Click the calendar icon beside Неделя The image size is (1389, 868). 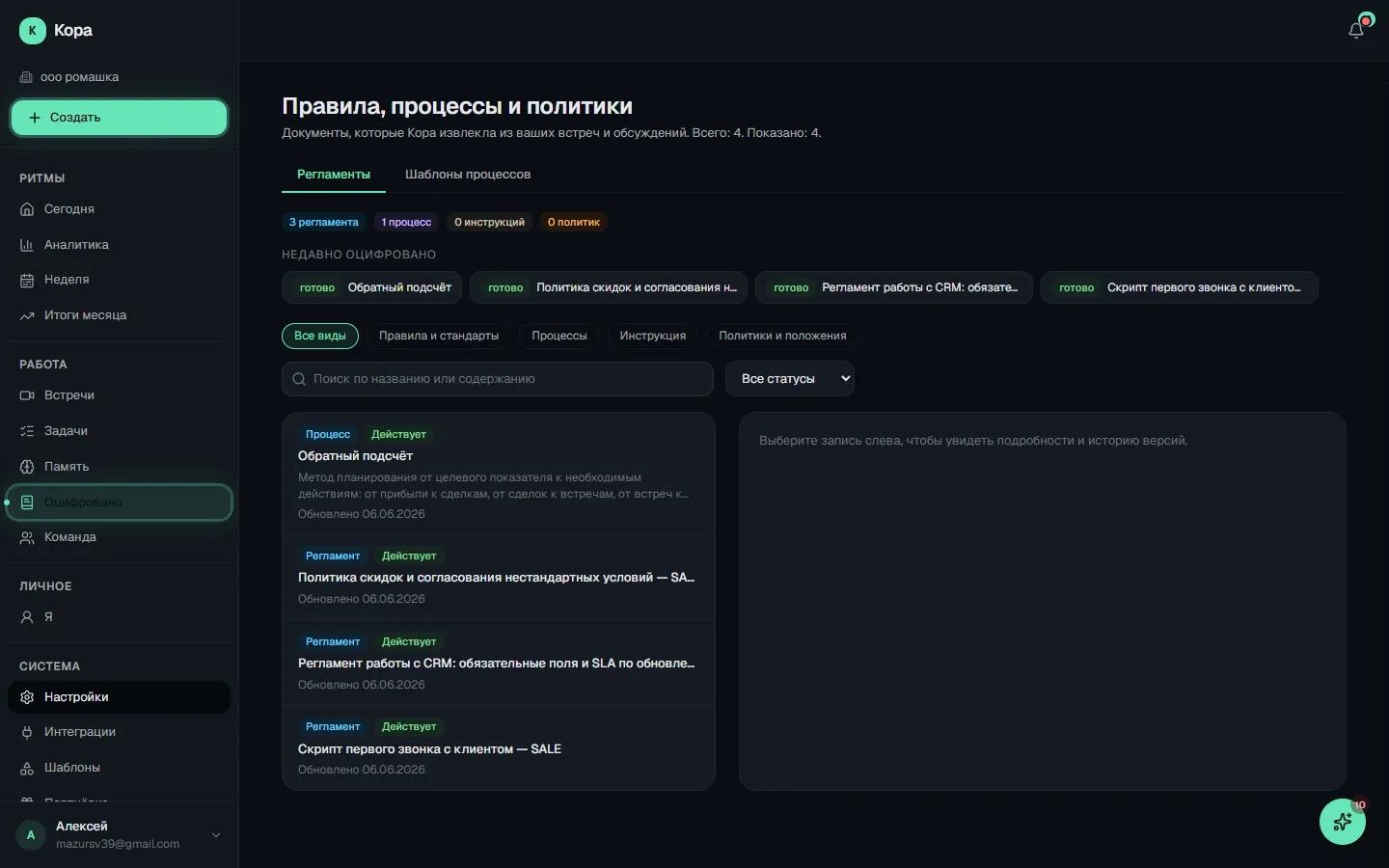coord(27,280)
